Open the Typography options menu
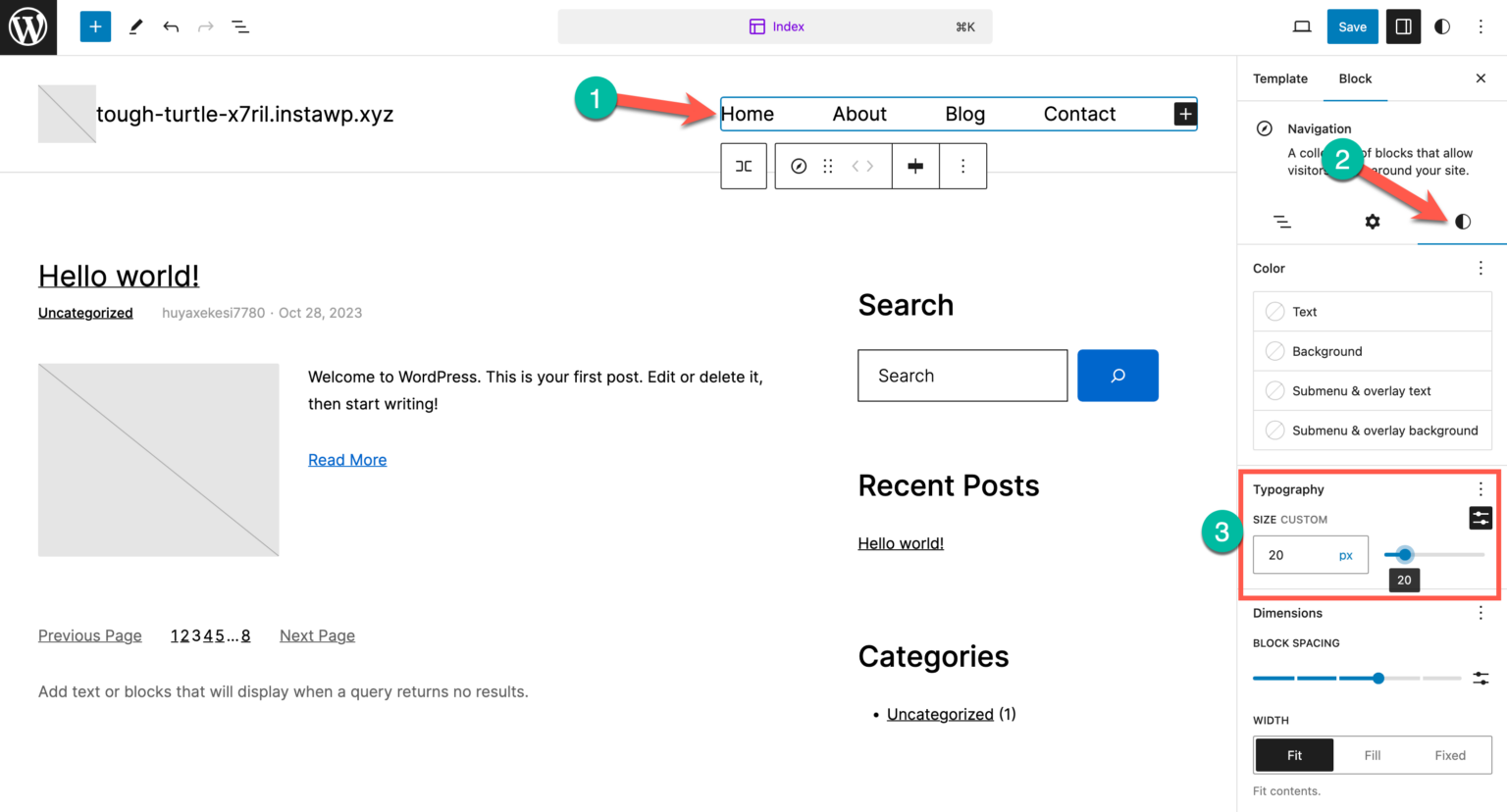The image size is (1507, 812). [x=1481, y=488]
